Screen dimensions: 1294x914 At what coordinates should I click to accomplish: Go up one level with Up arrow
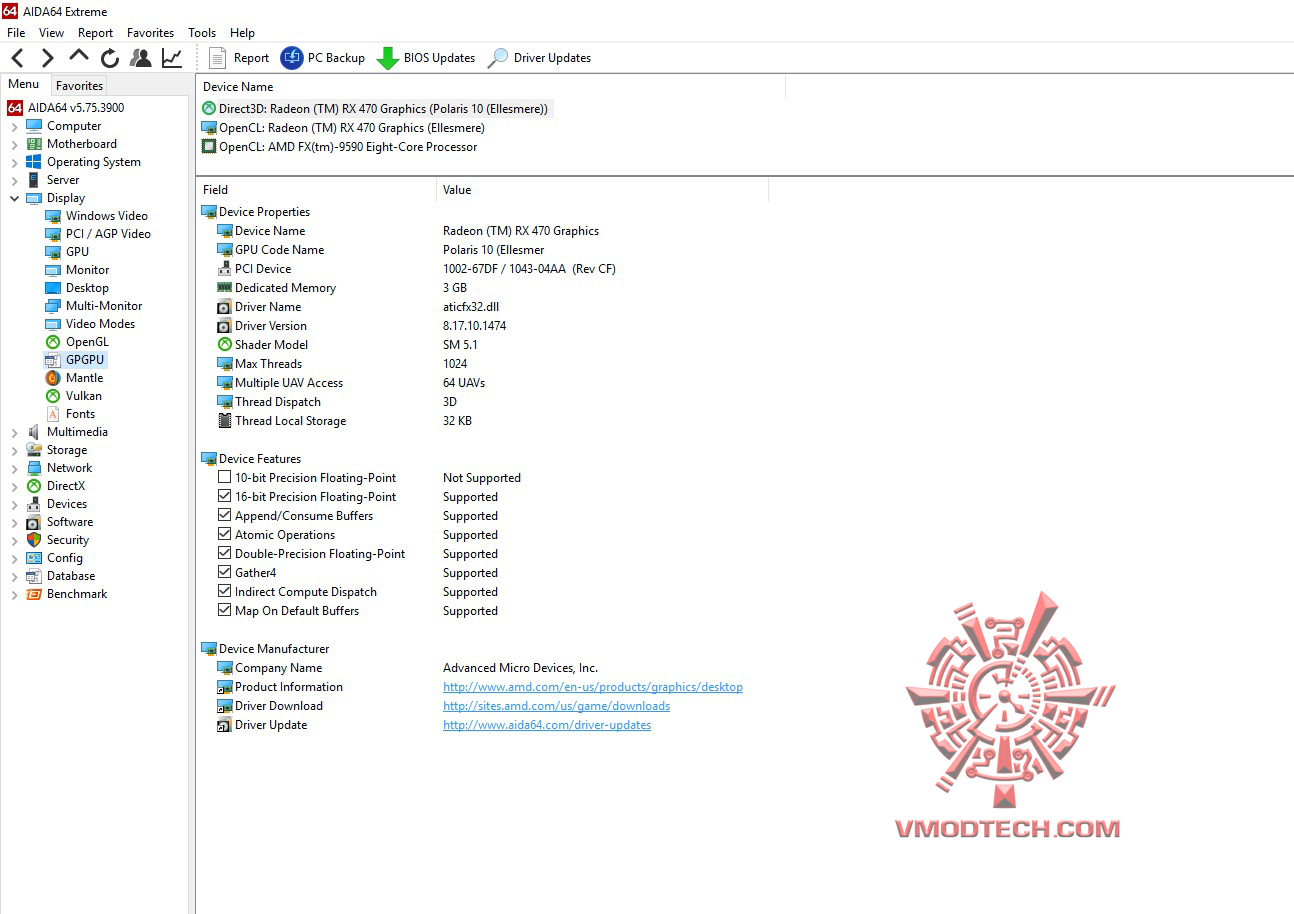click(79, 56)
